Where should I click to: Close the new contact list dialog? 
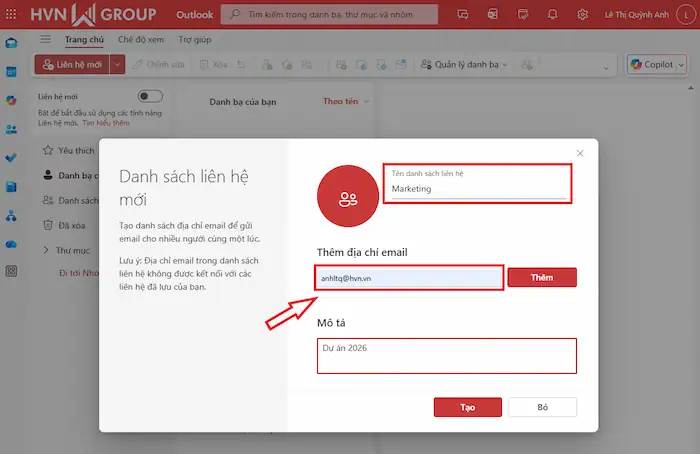pos(580,153)
